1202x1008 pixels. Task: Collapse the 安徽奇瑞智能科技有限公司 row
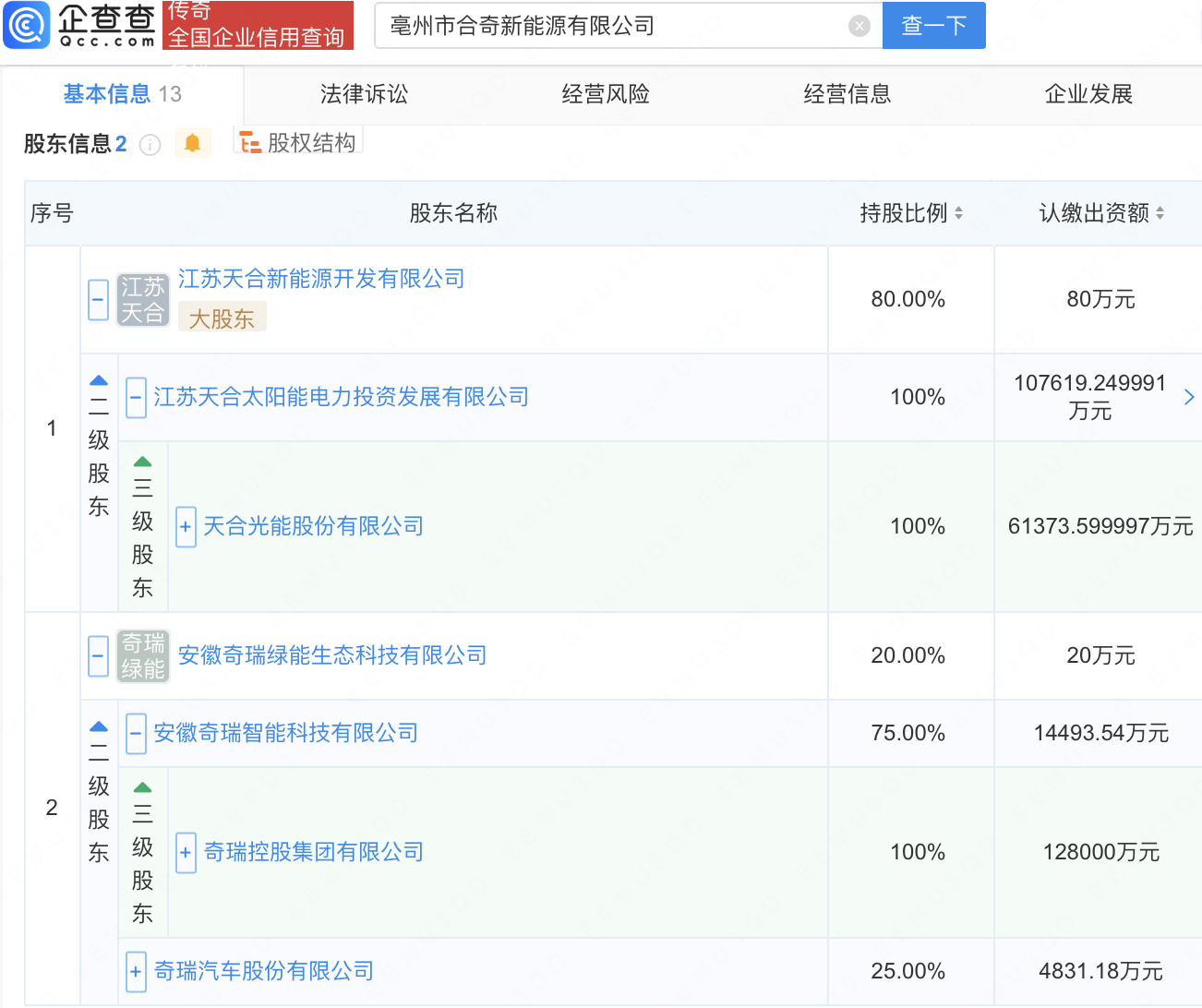(136, 734)
